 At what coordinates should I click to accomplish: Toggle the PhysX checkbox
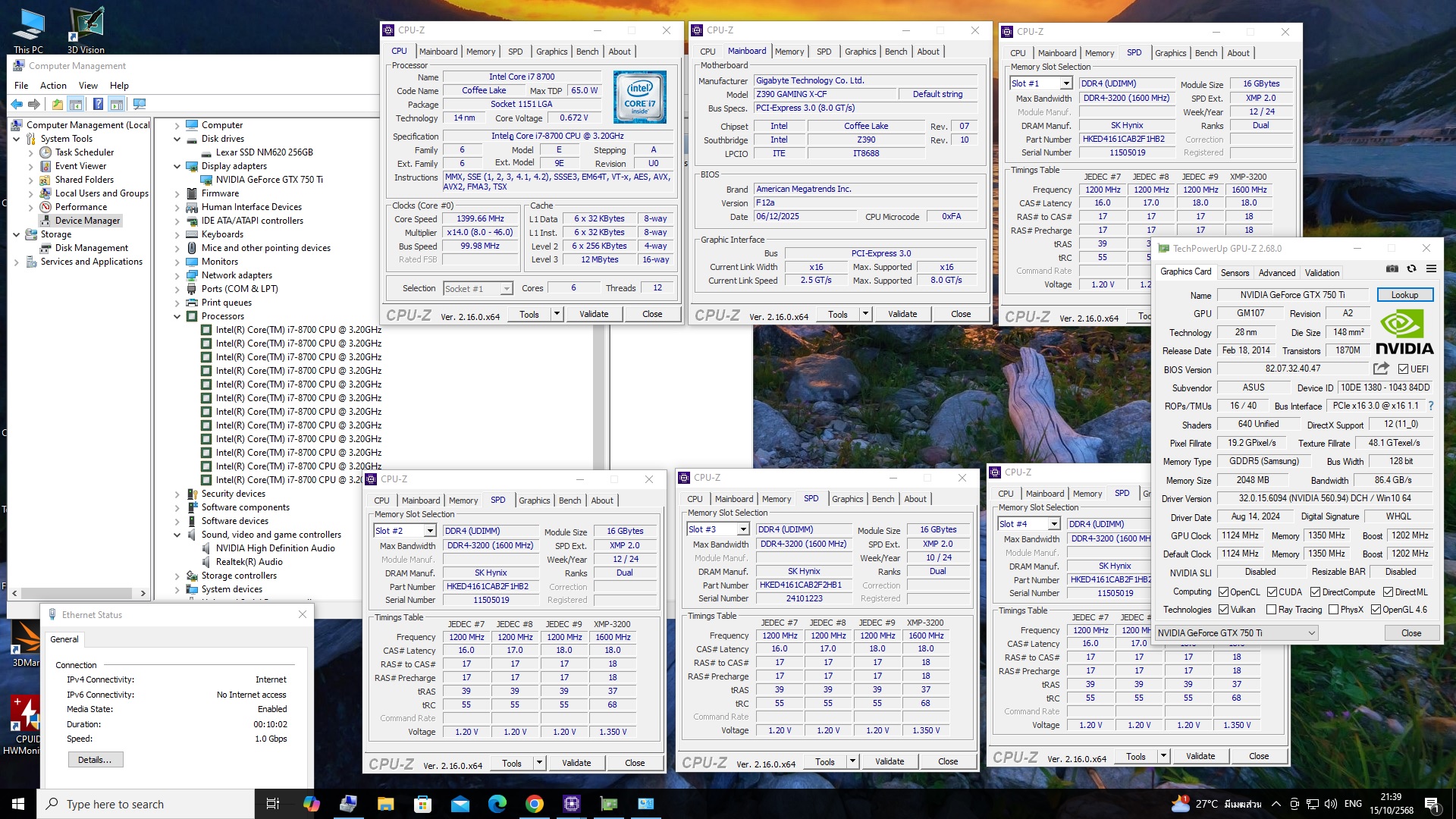pyautogui.click(x=1333, y=610)
